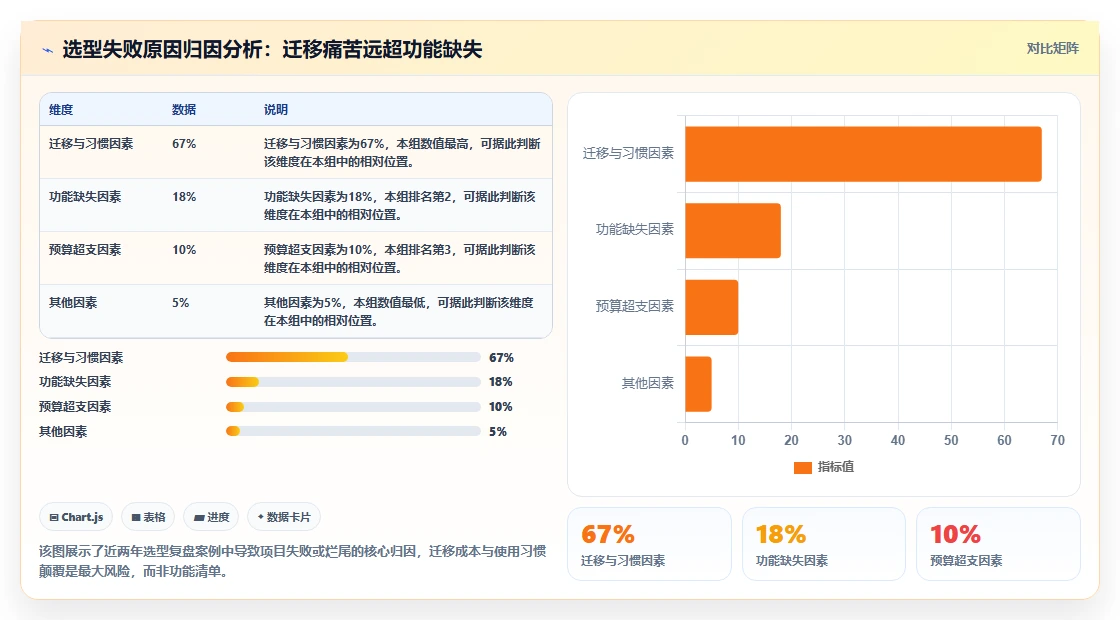This screenshot has width=1120, height=620.
Task: Click the description starting 预算超支因素为10%
Action: click(x=400, y=258)
